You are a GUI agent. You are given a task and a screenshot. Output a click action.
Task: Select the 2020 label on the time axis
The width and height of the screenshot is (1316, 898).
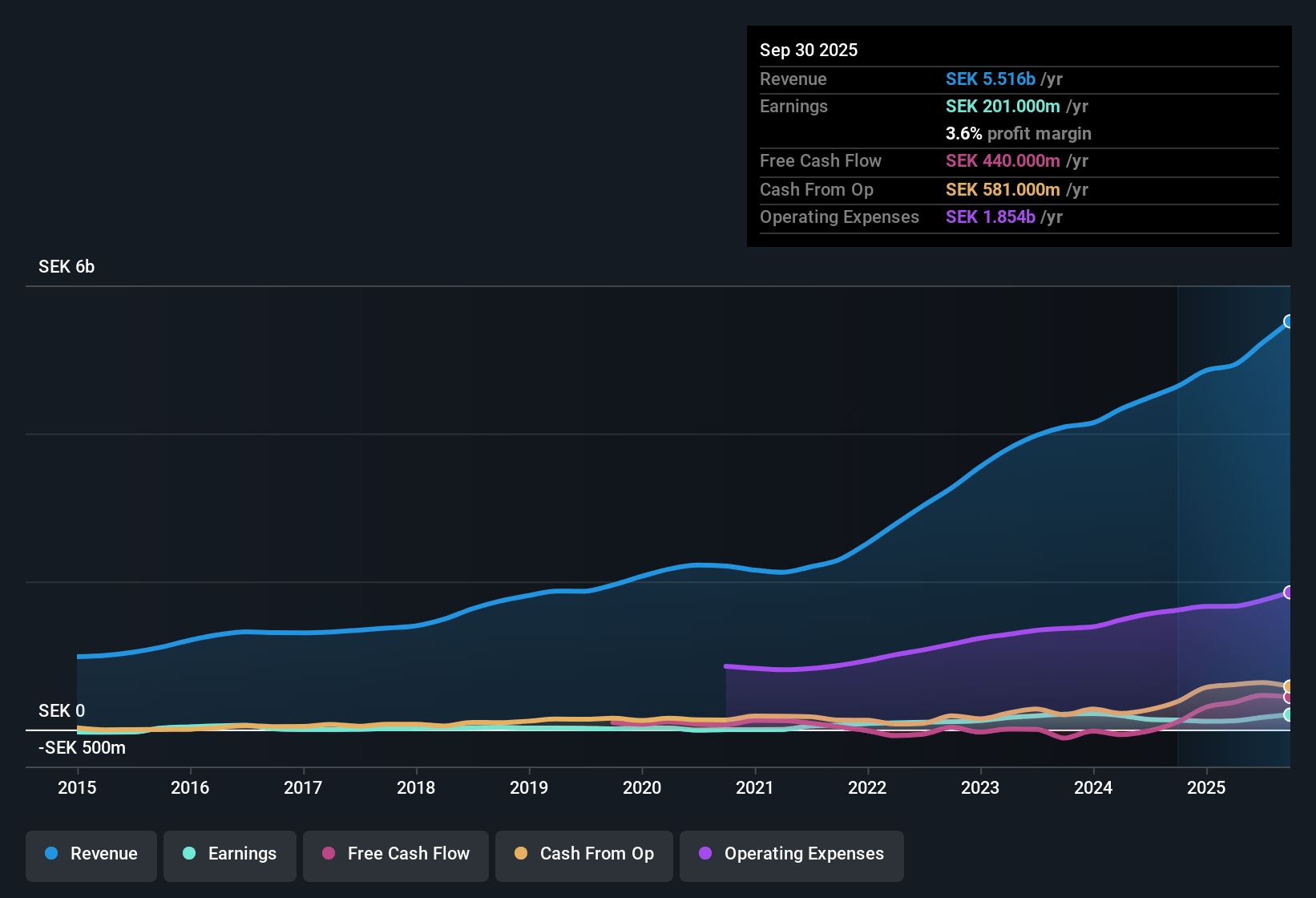[642, 788]
